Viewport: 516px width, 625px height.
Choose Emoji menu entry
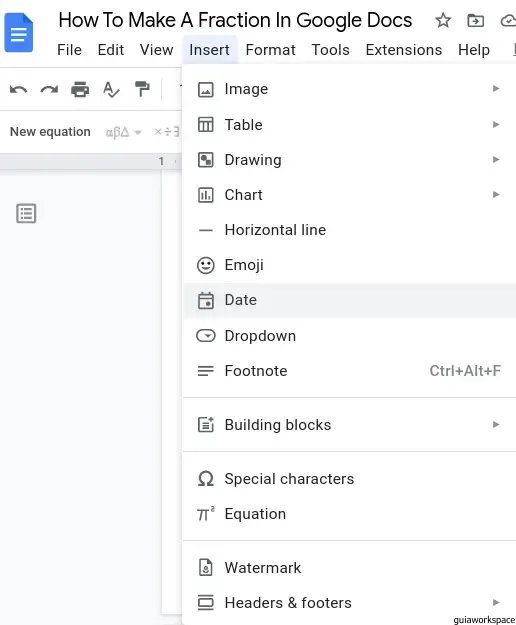349,265
